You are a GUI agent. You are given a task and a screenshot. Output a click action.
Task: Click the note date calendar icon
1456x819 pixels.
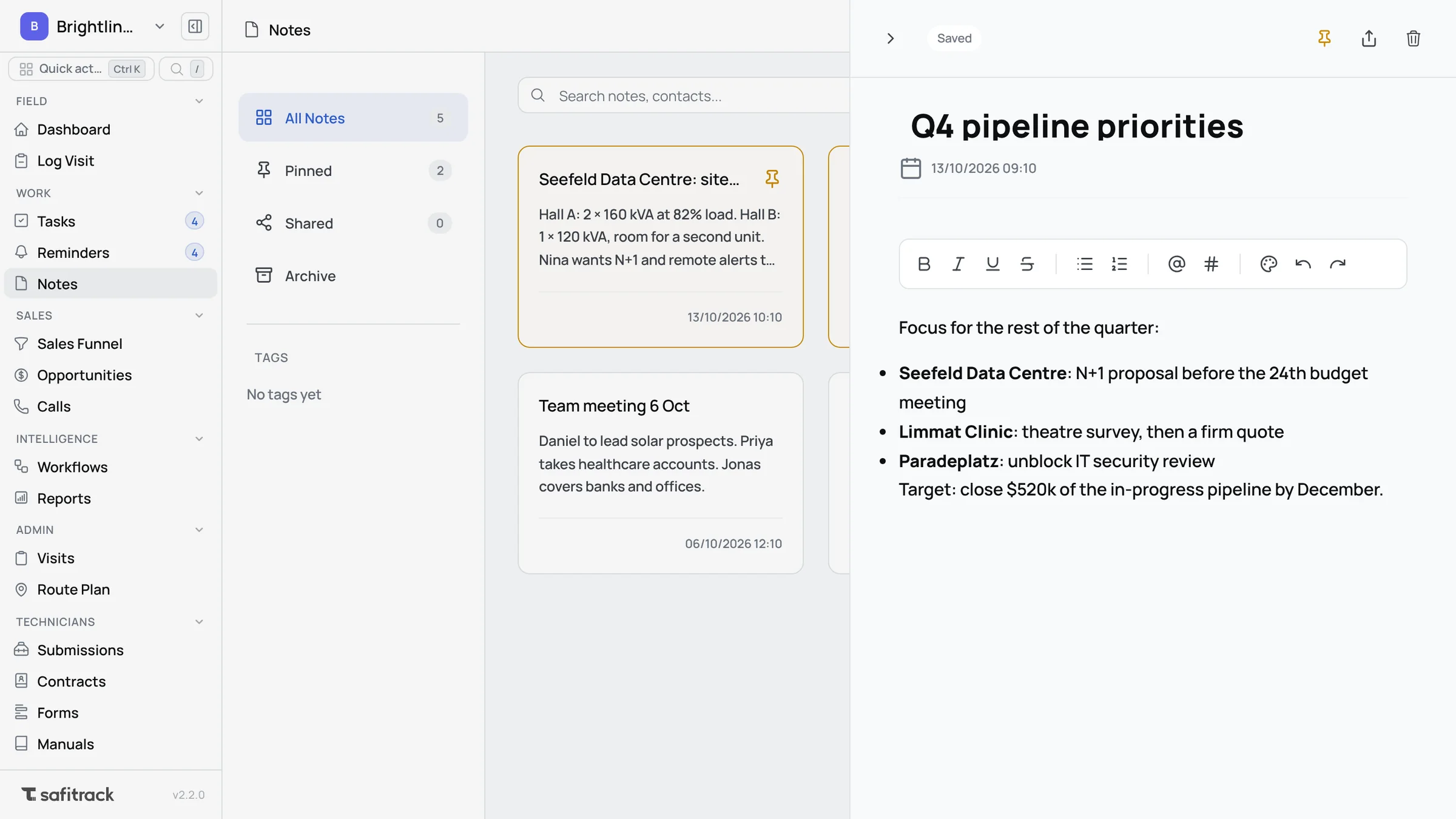pos(911,168)
